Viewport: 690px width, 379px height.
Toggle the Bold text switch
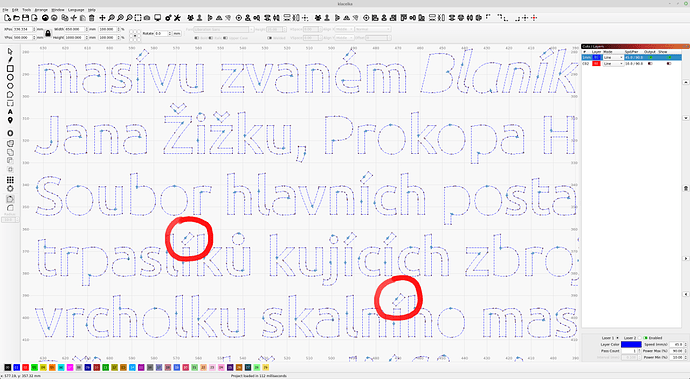[197, 38]
